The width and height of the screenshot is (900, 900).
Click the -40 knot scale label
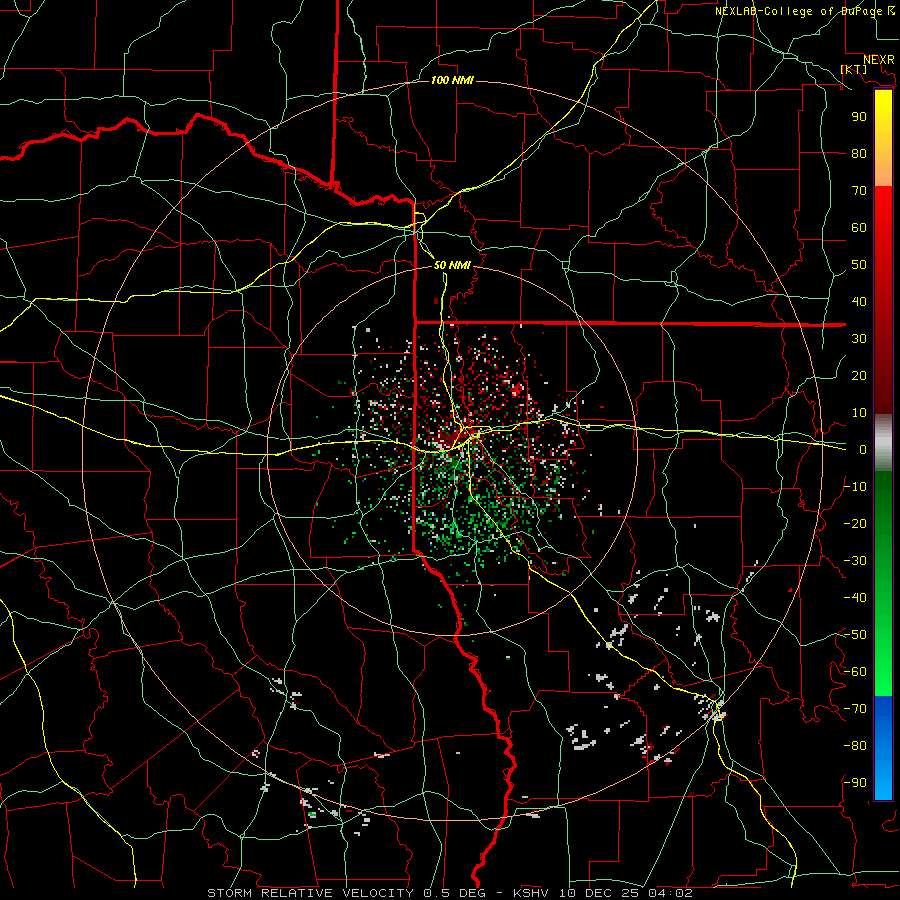pos(855,598)
